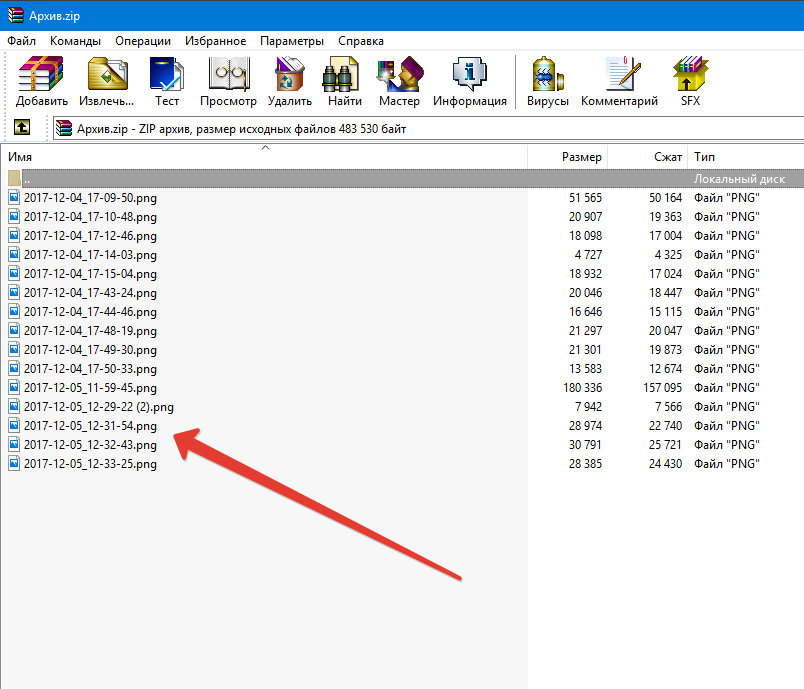Select file 2017-12-04_17-15-04.png
This screenshot has height=689, width=804.
click(x=90, y=274)
